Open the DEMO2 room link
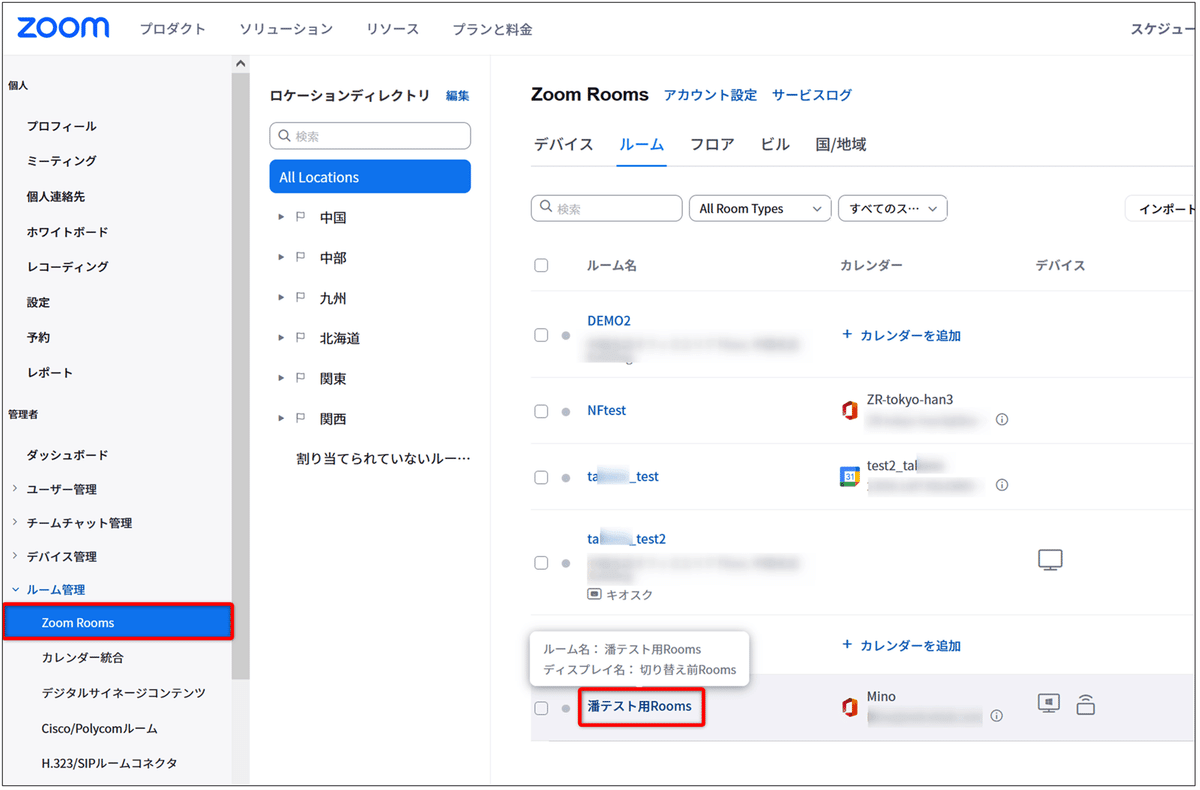 coord(609,321)
